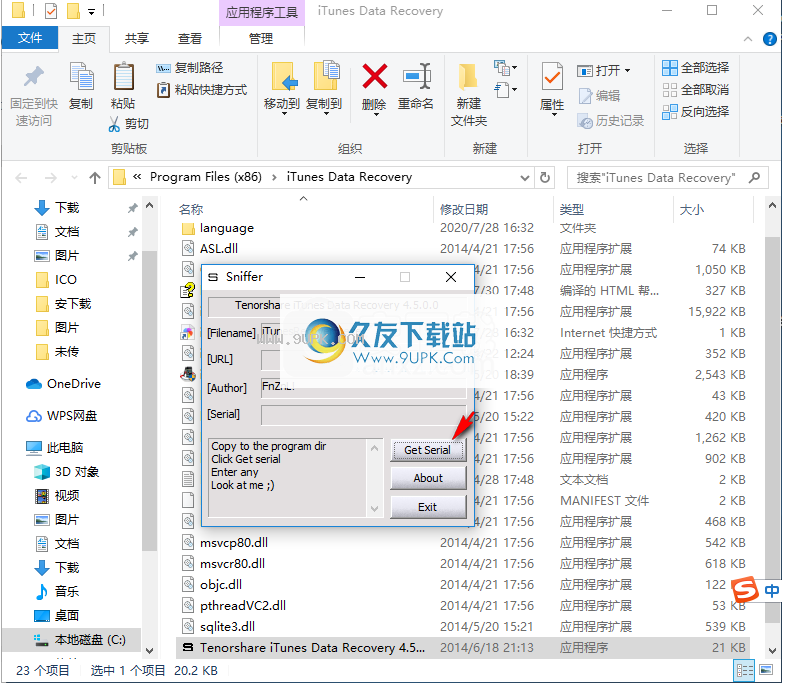This screenshot has height=683, width=786.
Task: Open the Move To (移动到) menu
Action: pyautogui.click(x=282, y=88)
